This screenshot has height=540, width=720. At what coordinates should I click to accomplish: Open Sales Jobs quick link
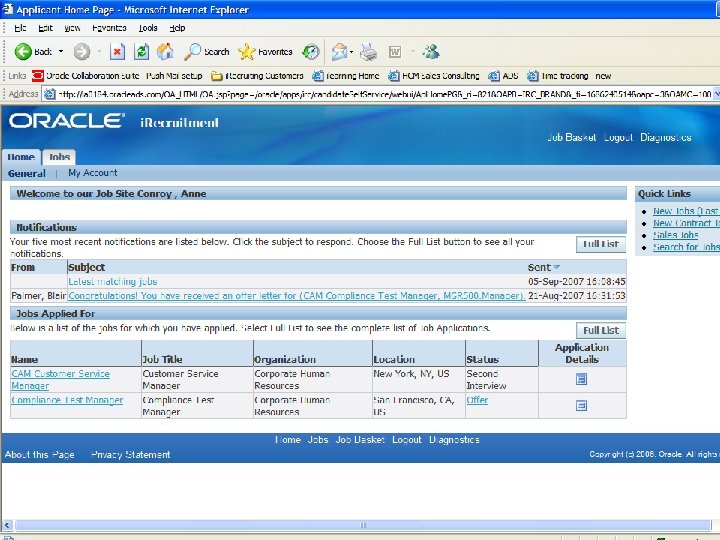(x=675, y=235)
